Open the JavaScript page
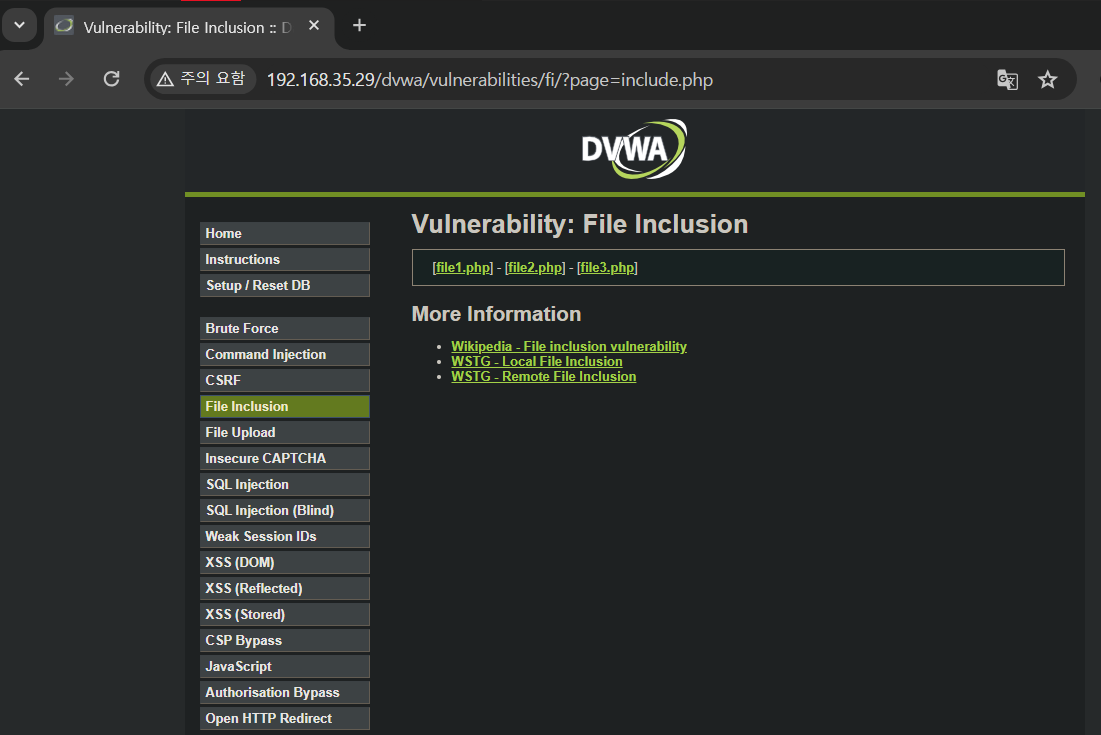1101x735 pixels. pos(284,666)
